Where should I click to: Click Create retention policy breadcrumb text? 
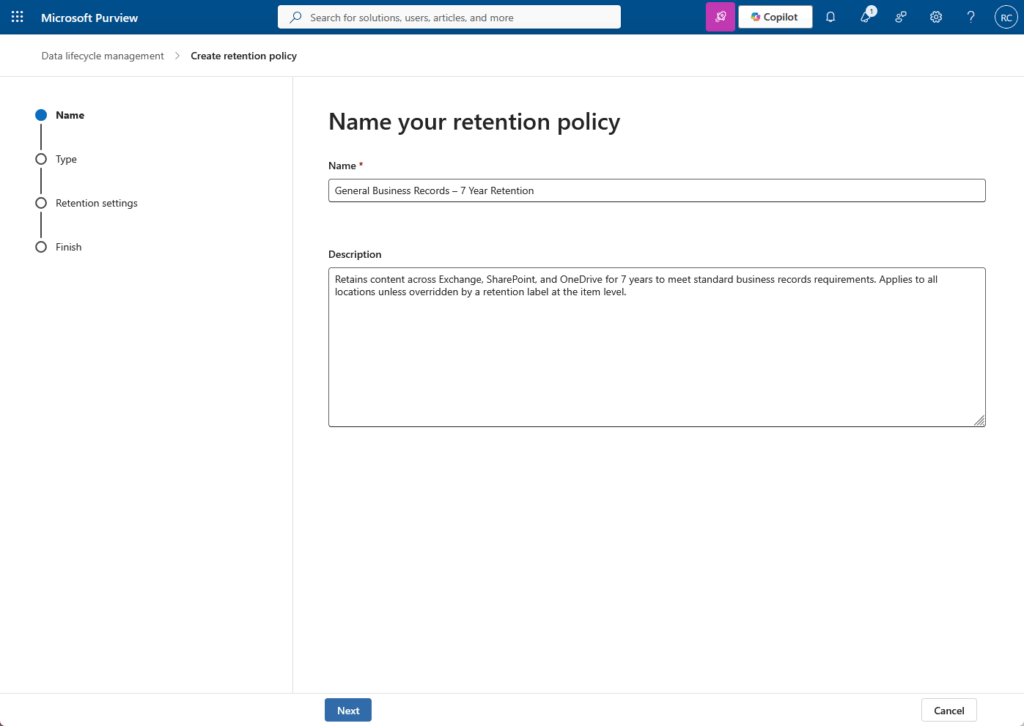[x=244, y=55]
